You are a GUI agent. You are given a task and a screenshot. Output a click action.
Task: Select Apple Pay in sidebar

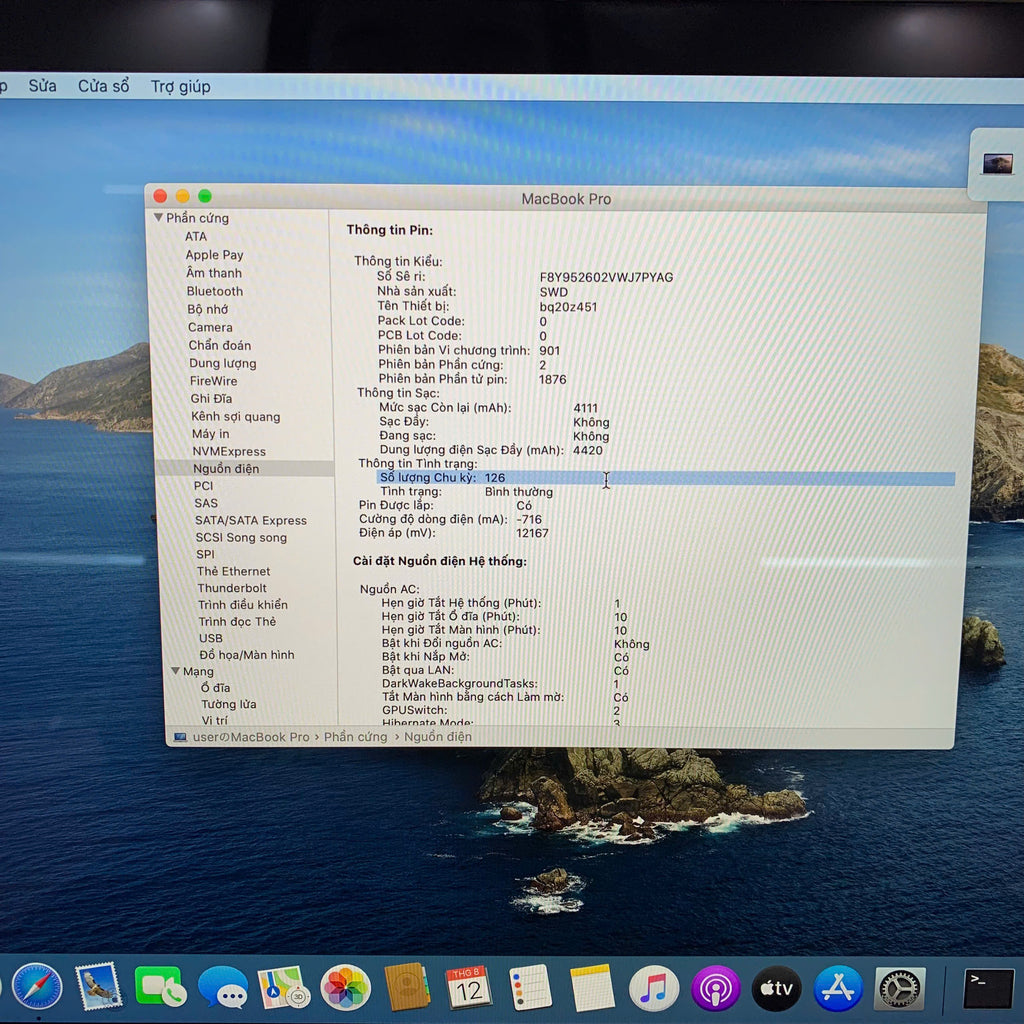[x=214, y=255]
